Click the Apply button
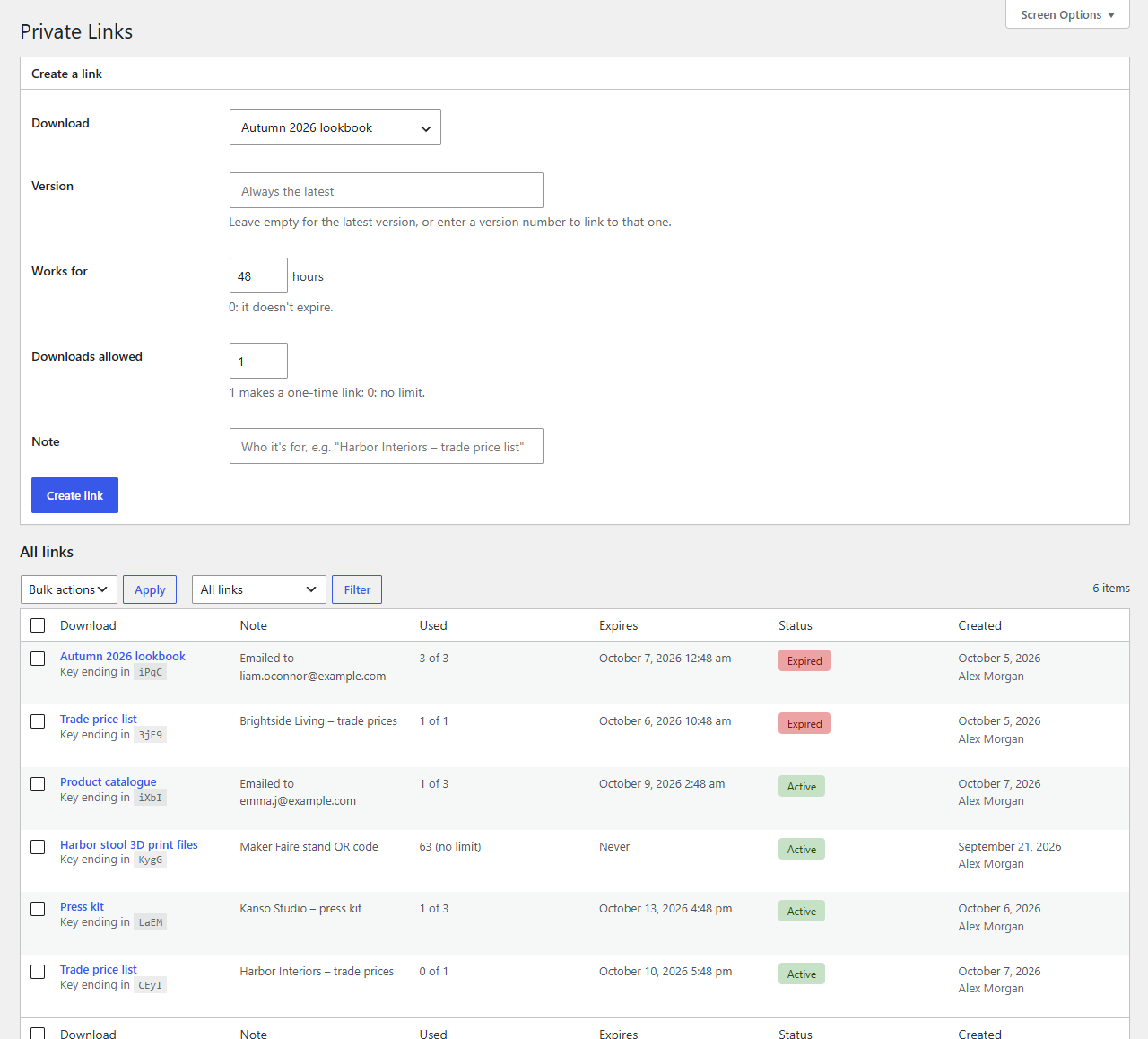 point(150,589)
